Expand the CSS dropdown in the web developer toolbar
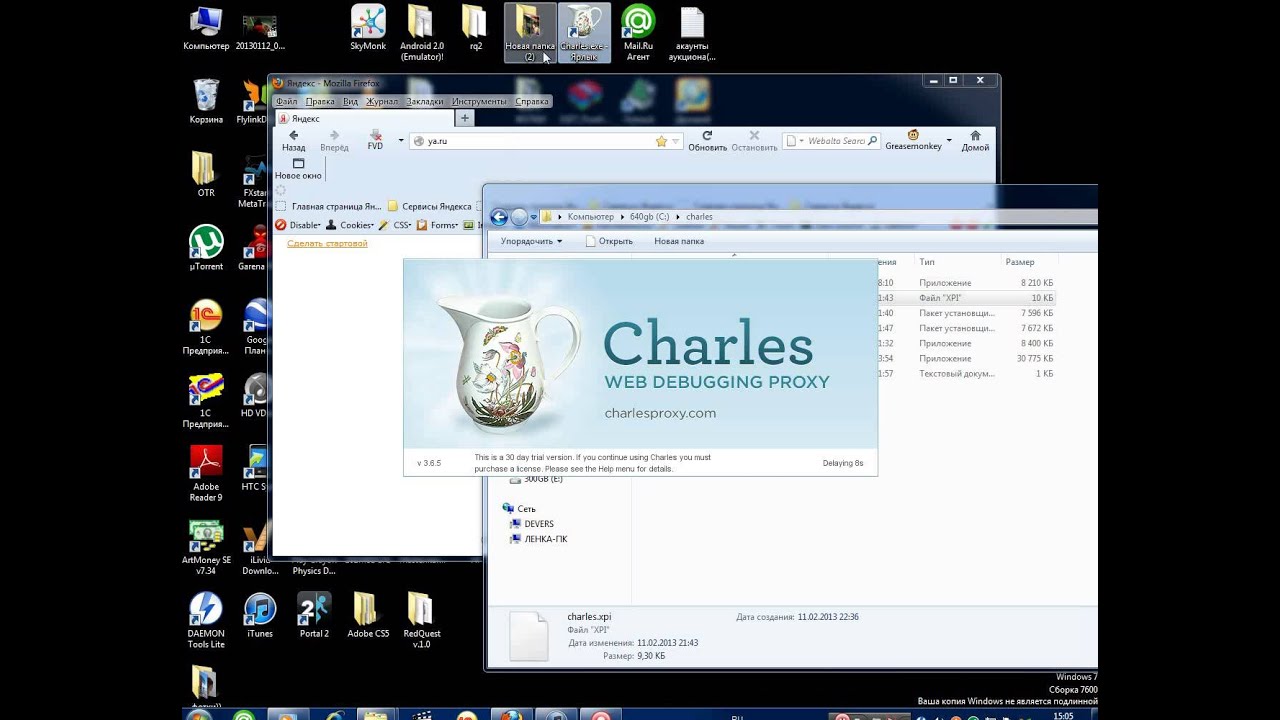The width and height of the screenshot is (1280, 720). (395, 225)
